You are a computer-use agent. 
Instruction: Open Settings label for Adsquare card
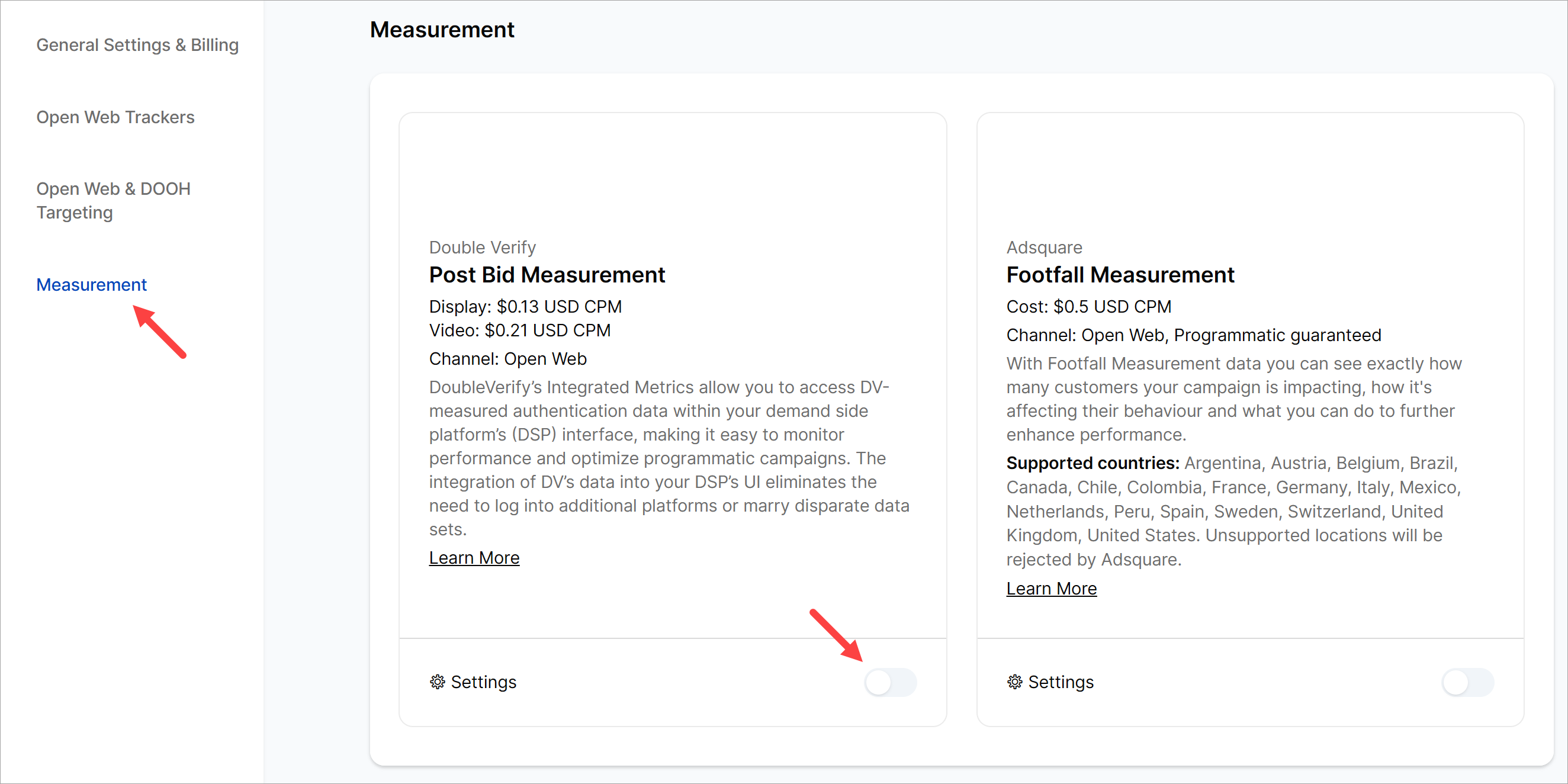(x=1061, y=682)
